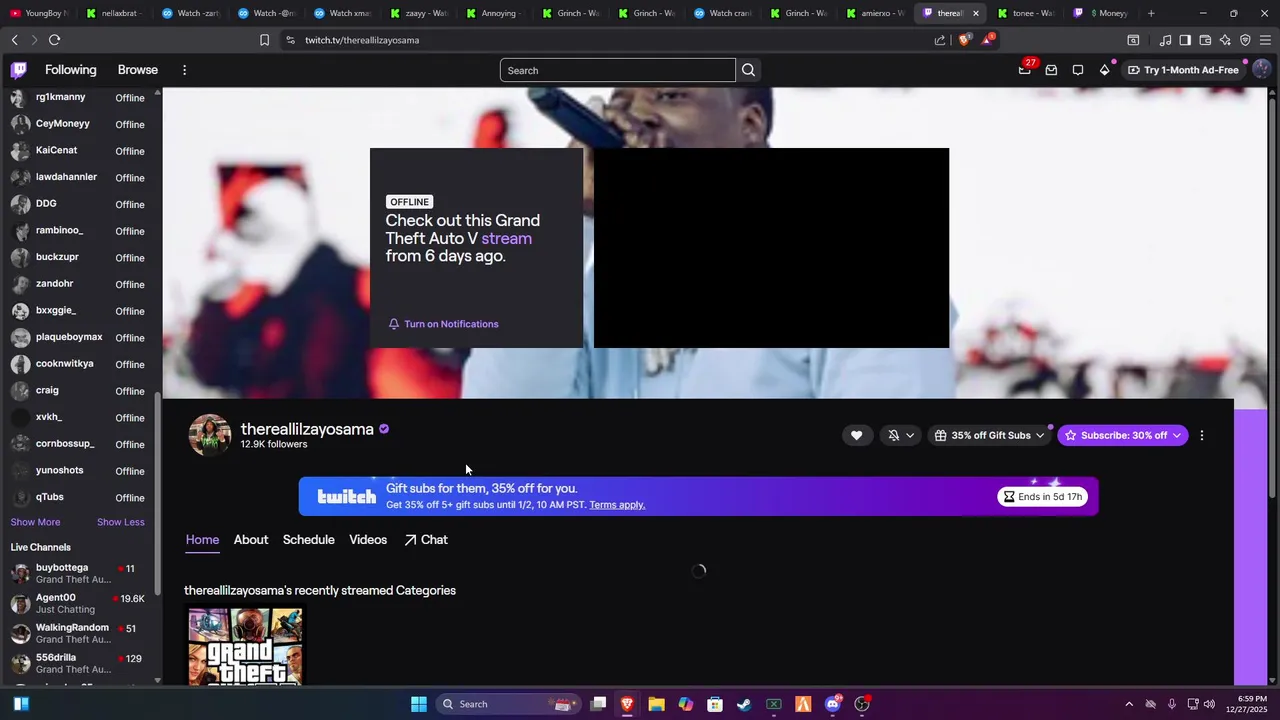
Task: Click the Terms apply link
Action: (x=617, y=505)
